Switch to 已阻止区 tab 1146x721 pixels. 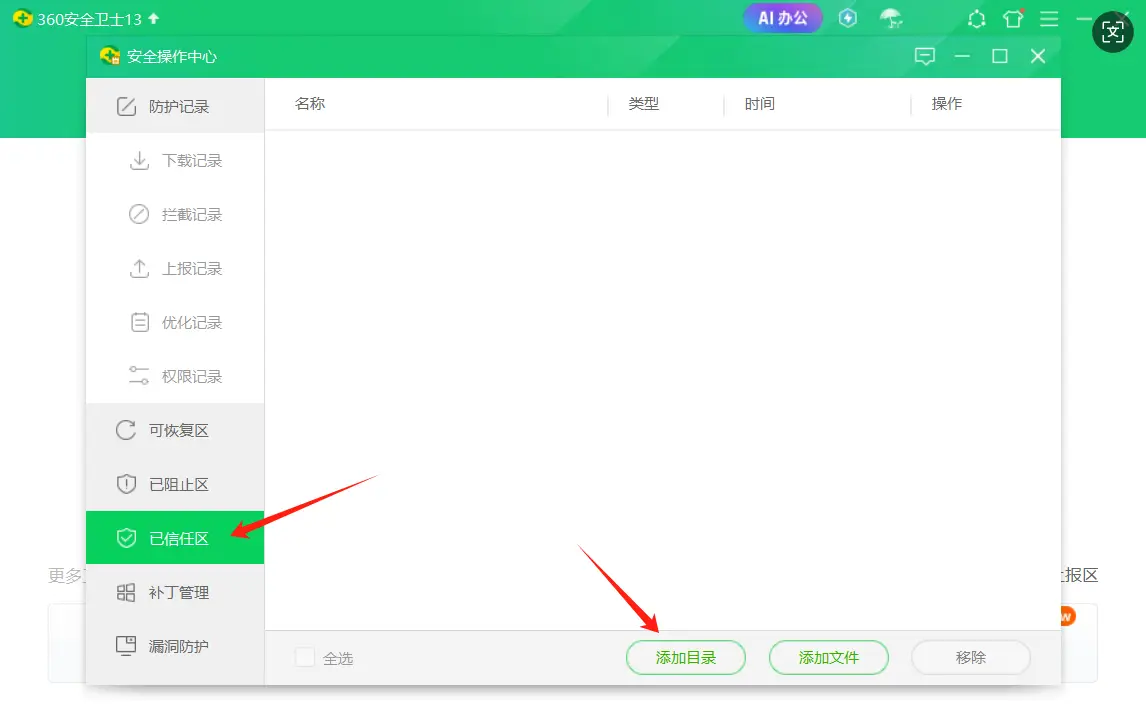pyautogui.click(x=178, y=484)
